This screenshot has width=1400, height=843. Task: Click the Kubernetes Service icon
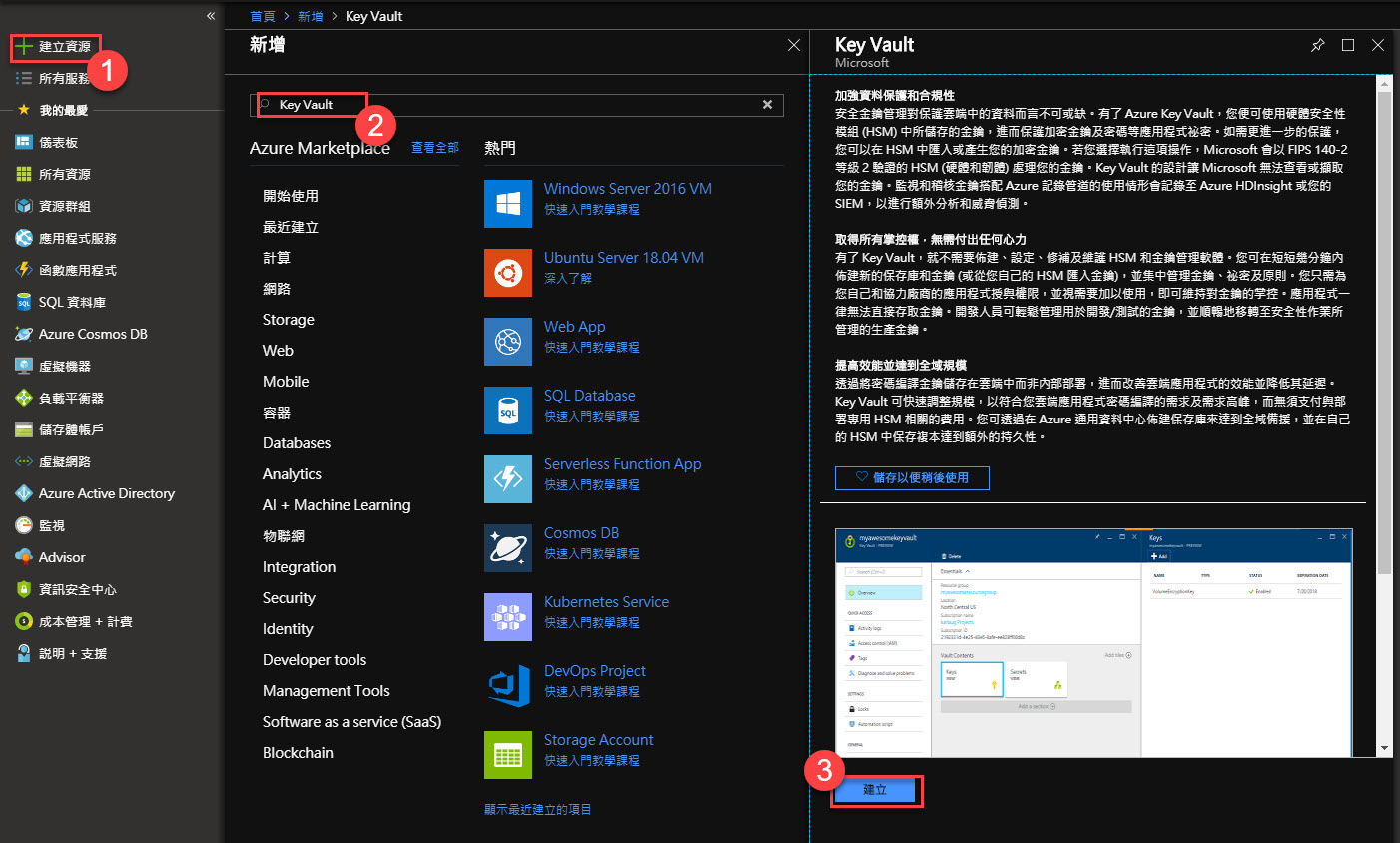pyautogui.click(x=508, y=617)
